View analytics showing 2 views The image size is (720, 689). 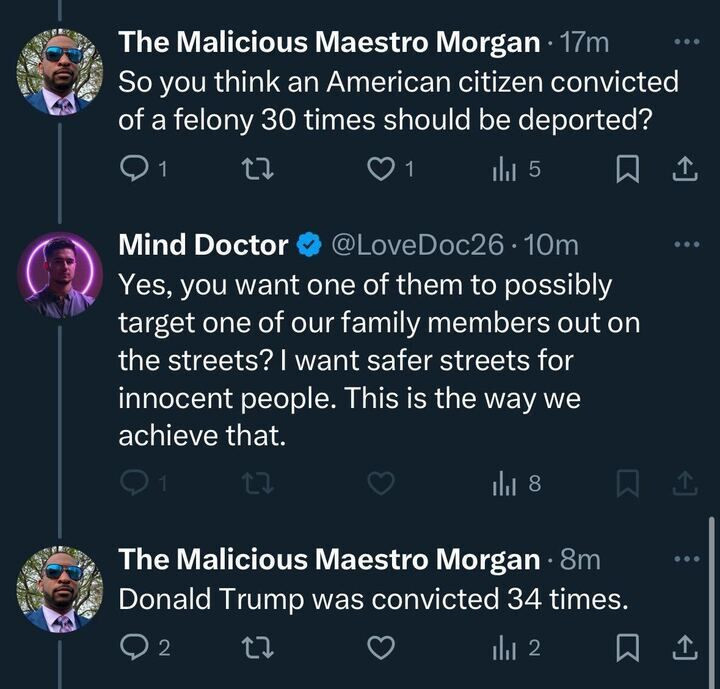click(516, 648)
